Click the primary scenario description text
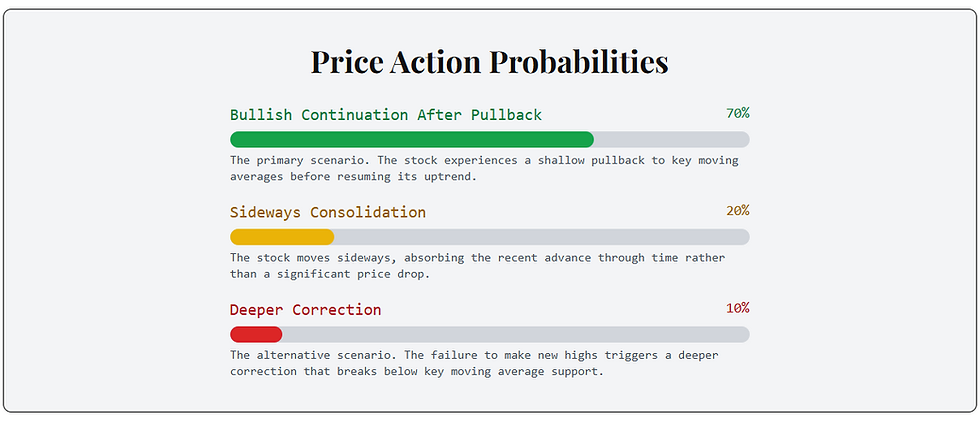The image size is (980, 422). (x=484, y=168)
